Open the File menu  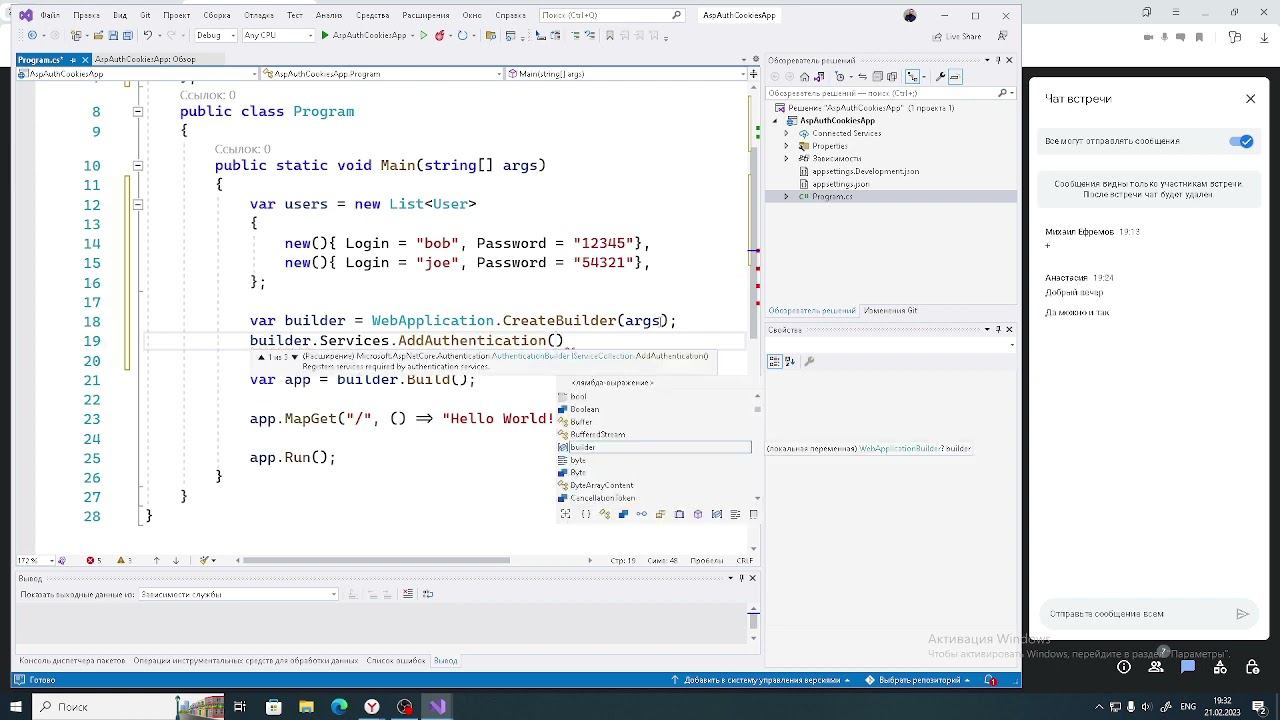tap(50, 16)
